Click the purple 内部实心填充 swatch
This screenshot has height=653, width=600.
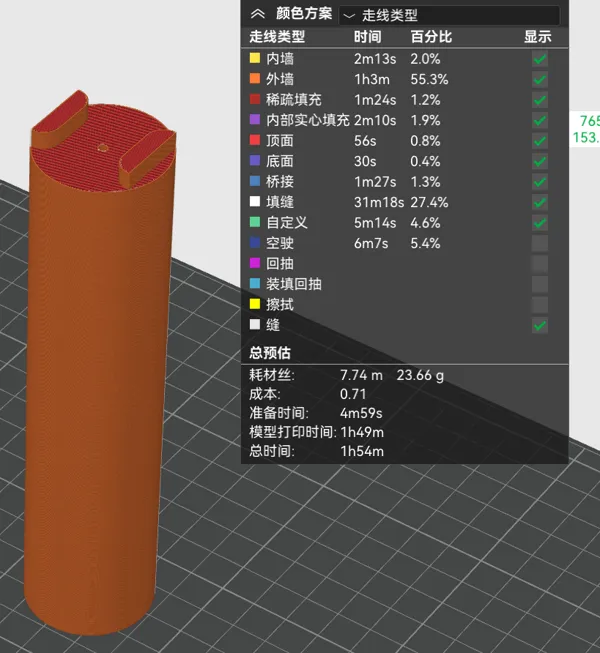coord(255,120)
